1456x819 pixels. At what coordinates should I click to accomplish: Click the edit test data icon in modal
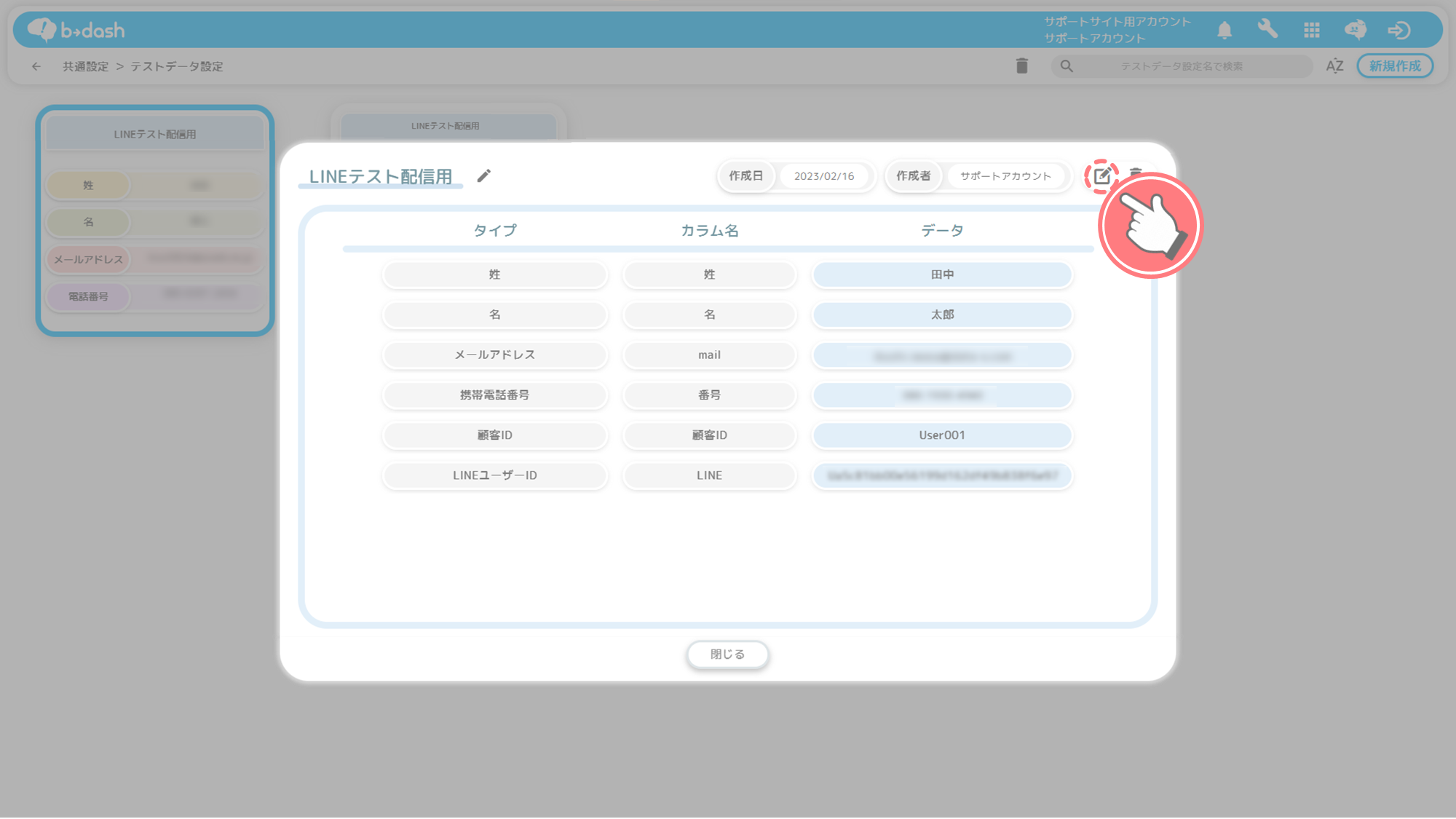[1101, 176]
